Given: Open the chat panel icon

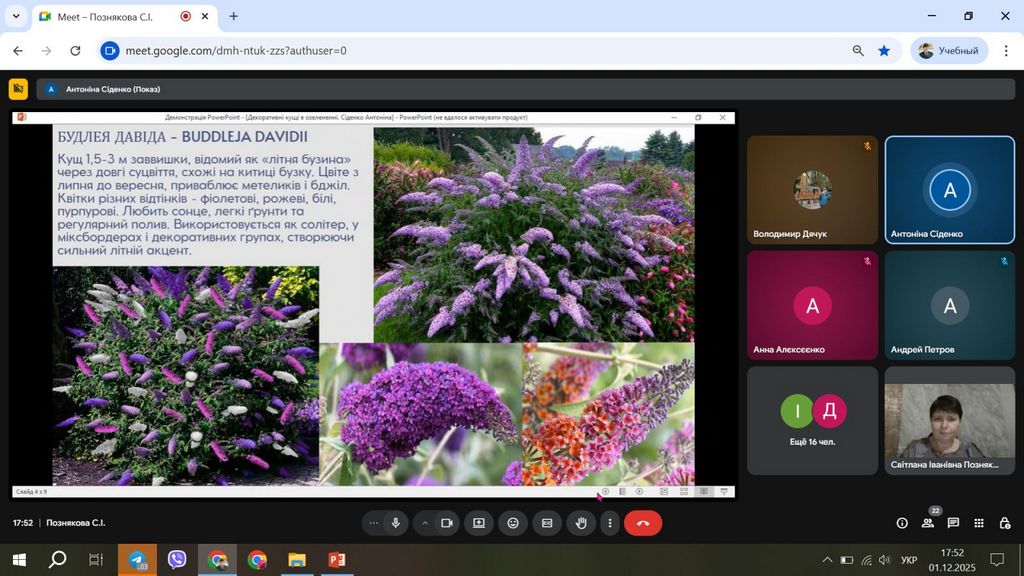Looking at the screenshot, I should tap(953, 523).
